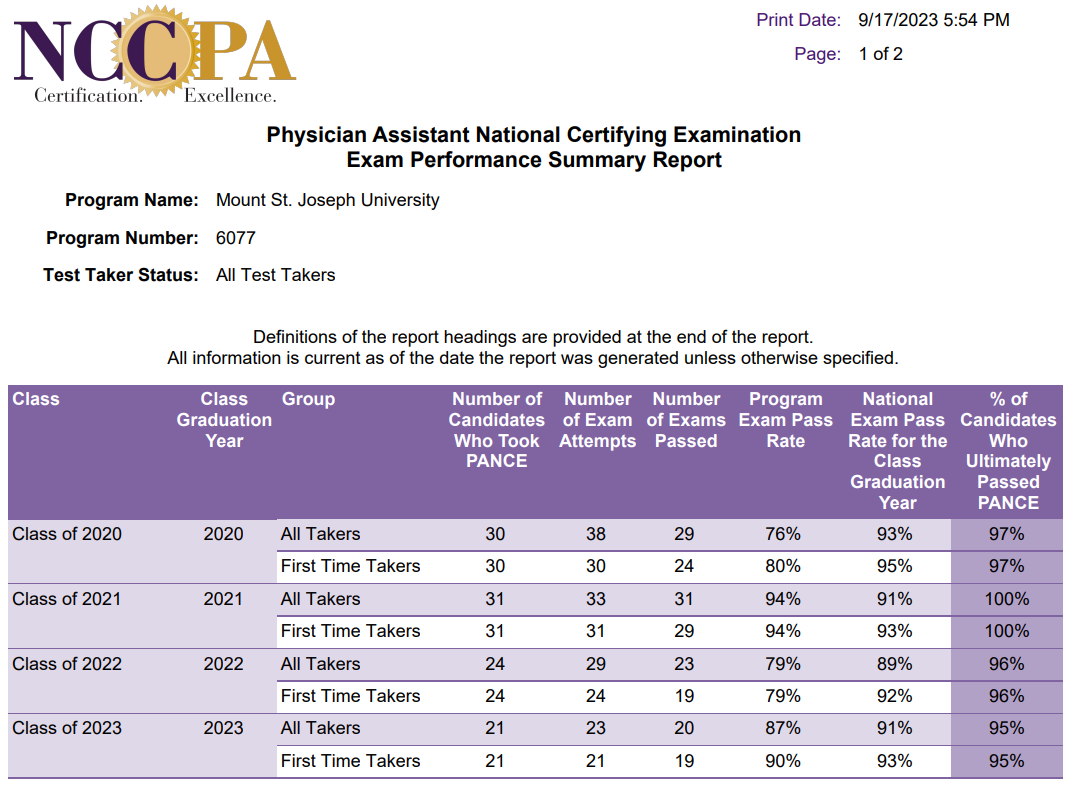Click the report headings definitions note
The width and height of the screenshot is (1070, 785).
tap(533, 337)
